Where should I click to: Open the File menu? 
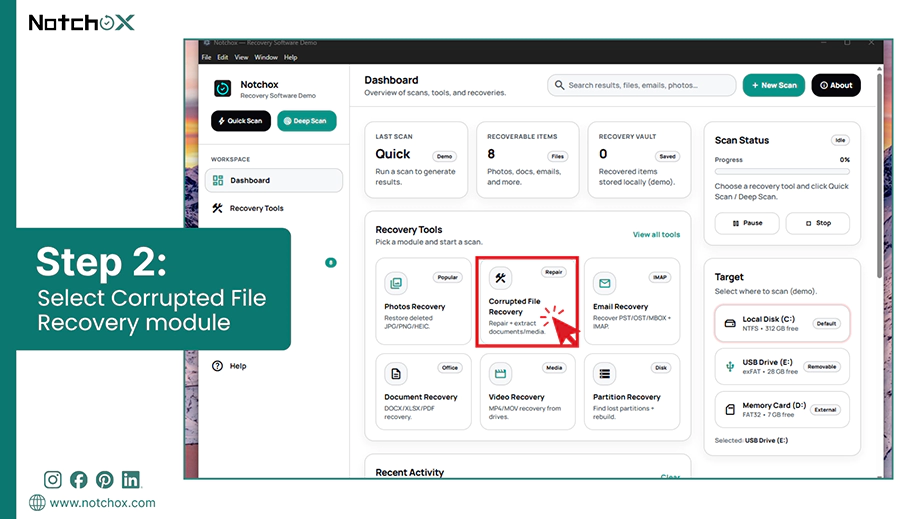pos(206,58)
